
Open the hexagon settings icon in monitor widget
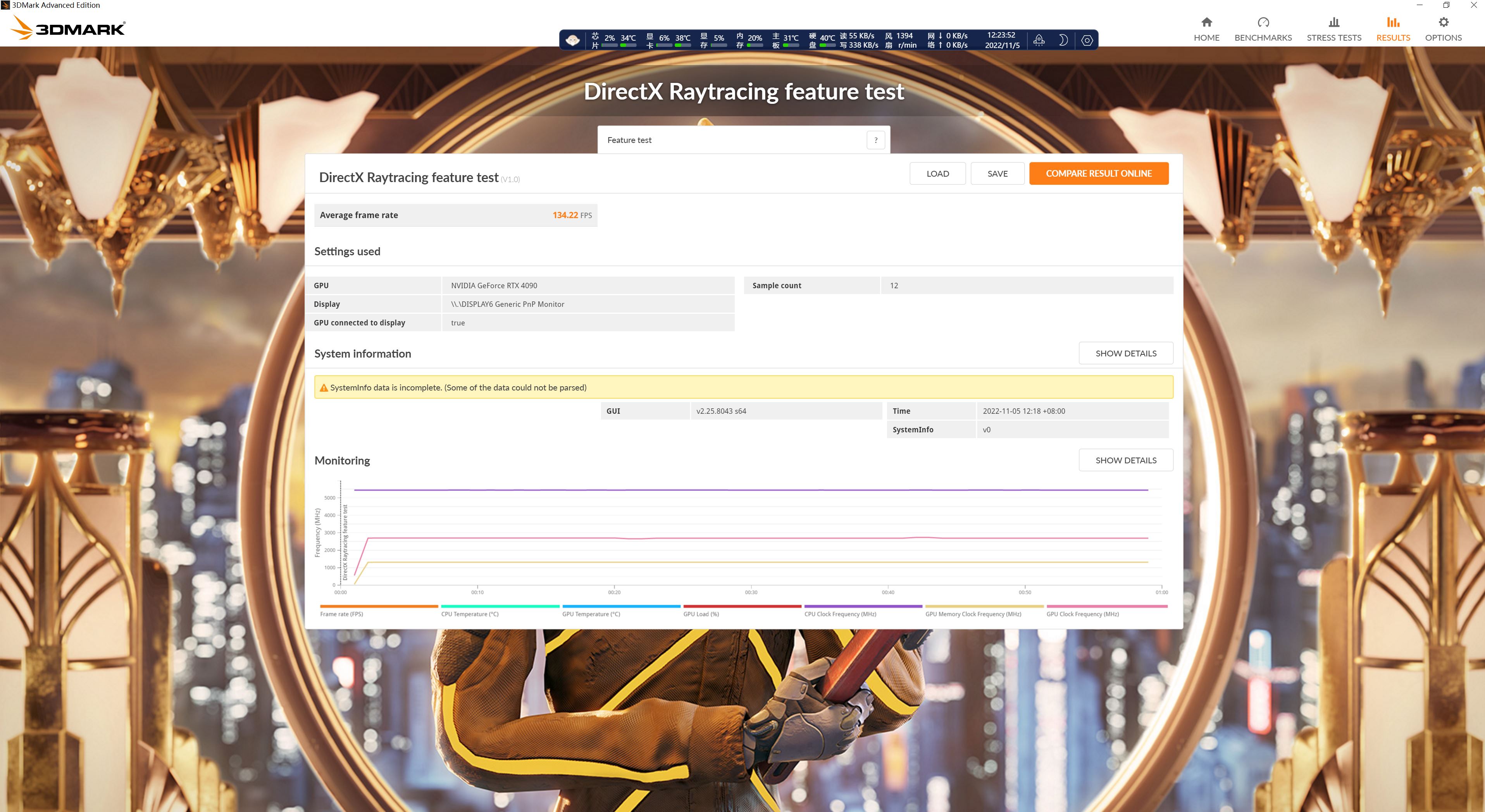pos(1087,40)
